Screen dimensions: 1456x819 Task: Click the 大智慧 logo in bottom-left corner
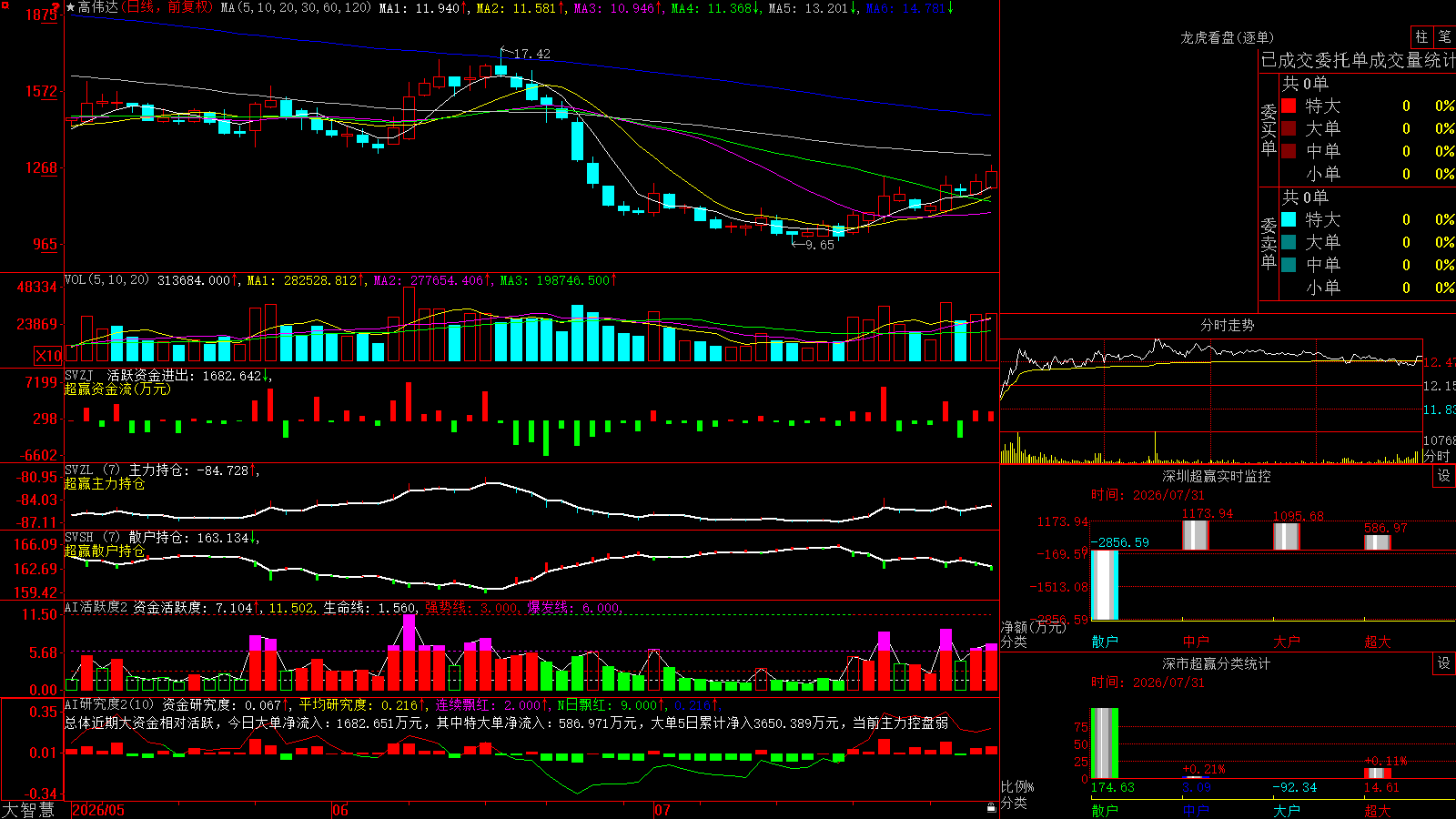pos(28,810)
